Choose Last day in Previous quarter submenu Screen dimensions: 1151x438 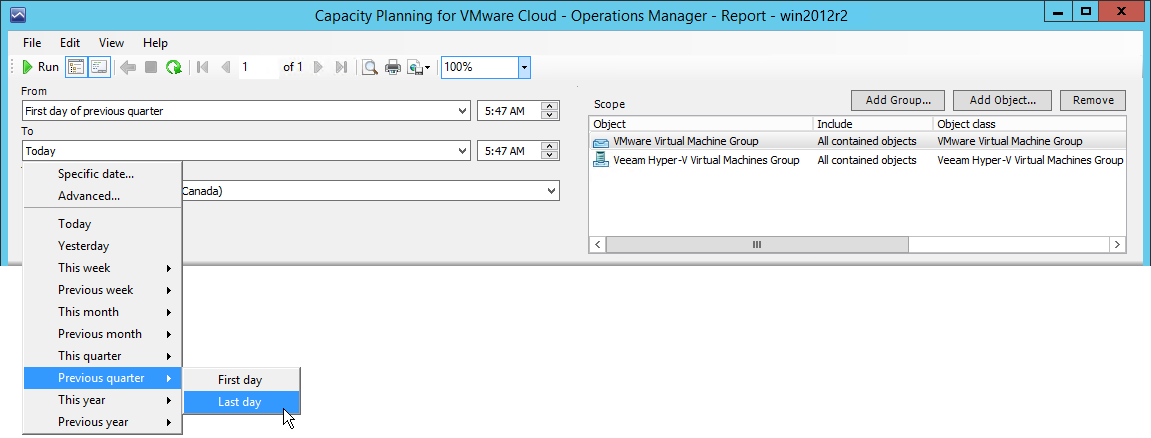[x=242, y=402]
